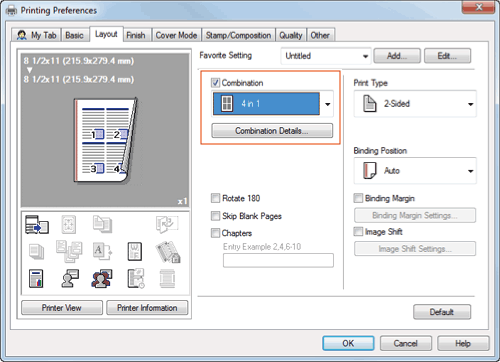The width and height of the screenshot is (500, 362).
Task: Open Help for printing preferences
Action: pyautogui.click(x=463, y=343)
